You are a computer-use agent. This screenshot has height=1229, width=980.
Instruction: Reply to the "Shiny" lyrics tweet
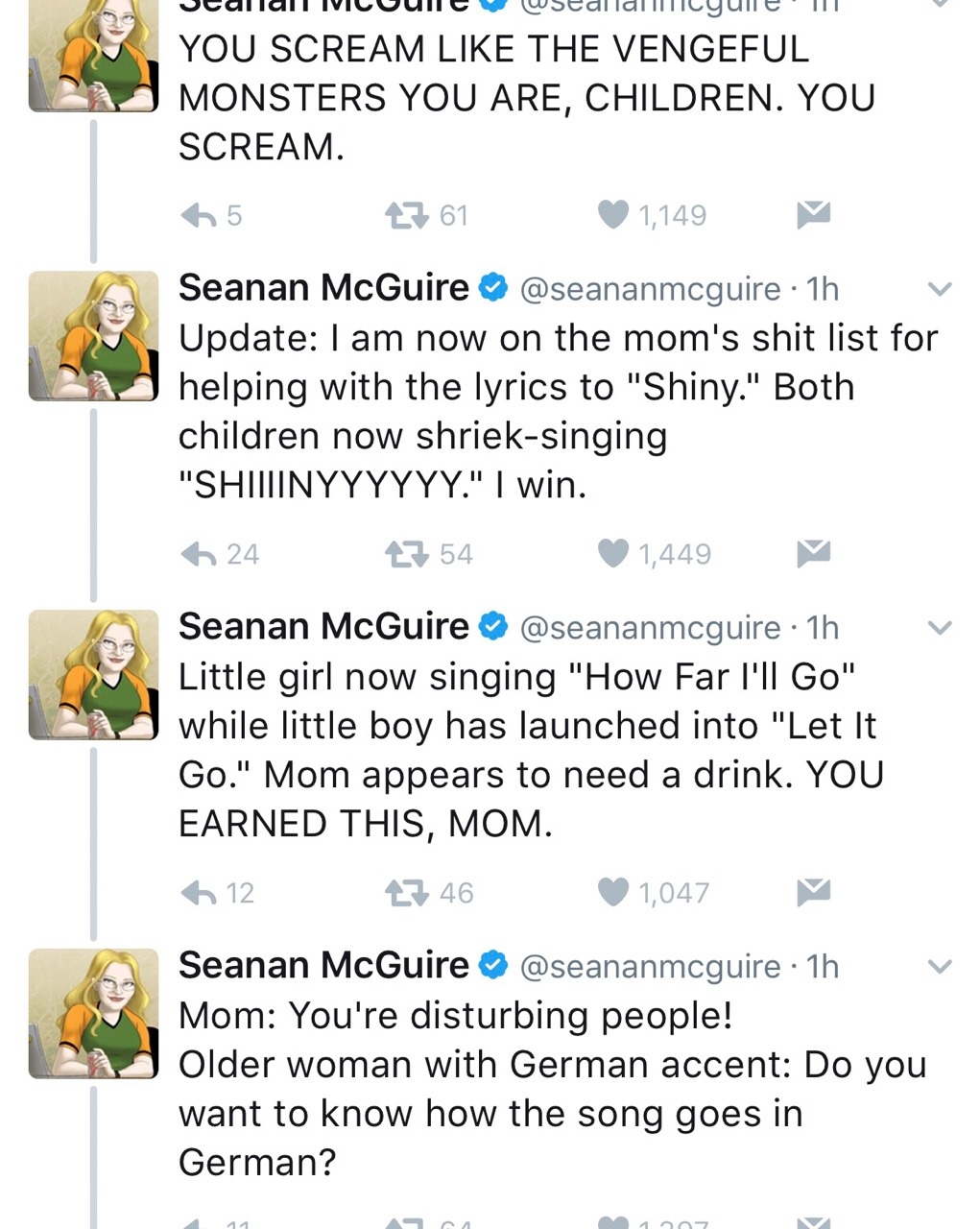click(199, 554)
